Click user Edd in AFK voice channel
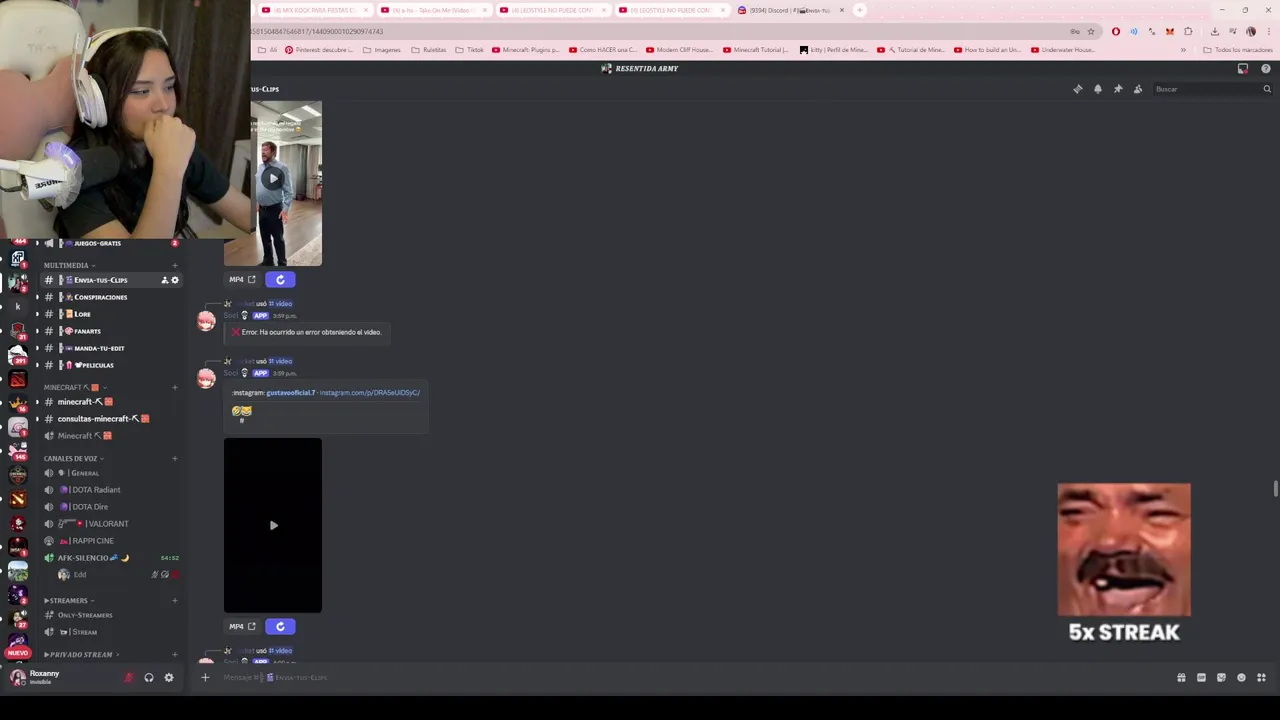Image resolution: width=1280 pixels, height=720 pixels. pos(118,575)
